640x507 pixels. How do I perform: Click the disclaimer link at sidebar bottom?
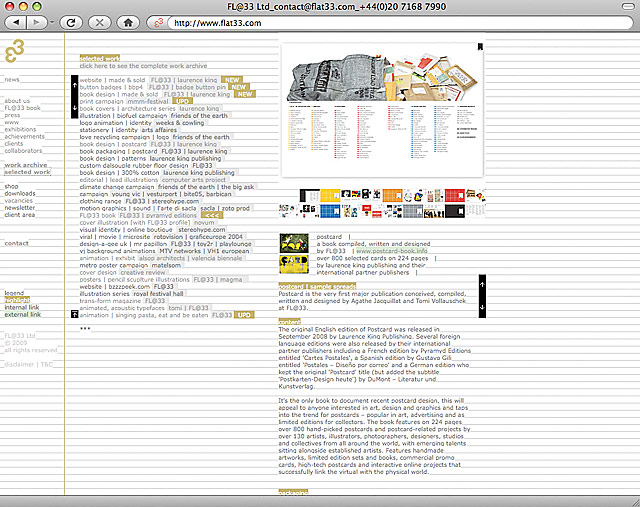pyautogui.click(x=19, y=364)
